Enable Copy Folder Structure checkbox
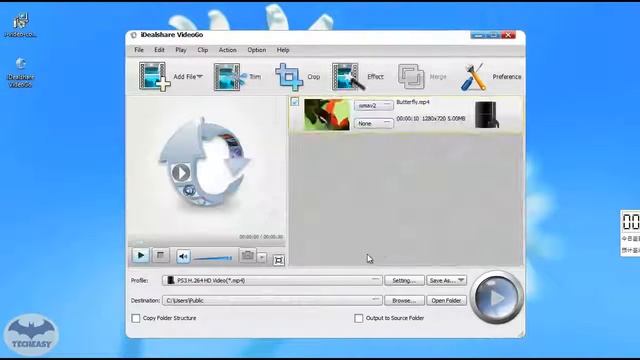The width and height of the screenshot is (640, 360). point(136,318)
